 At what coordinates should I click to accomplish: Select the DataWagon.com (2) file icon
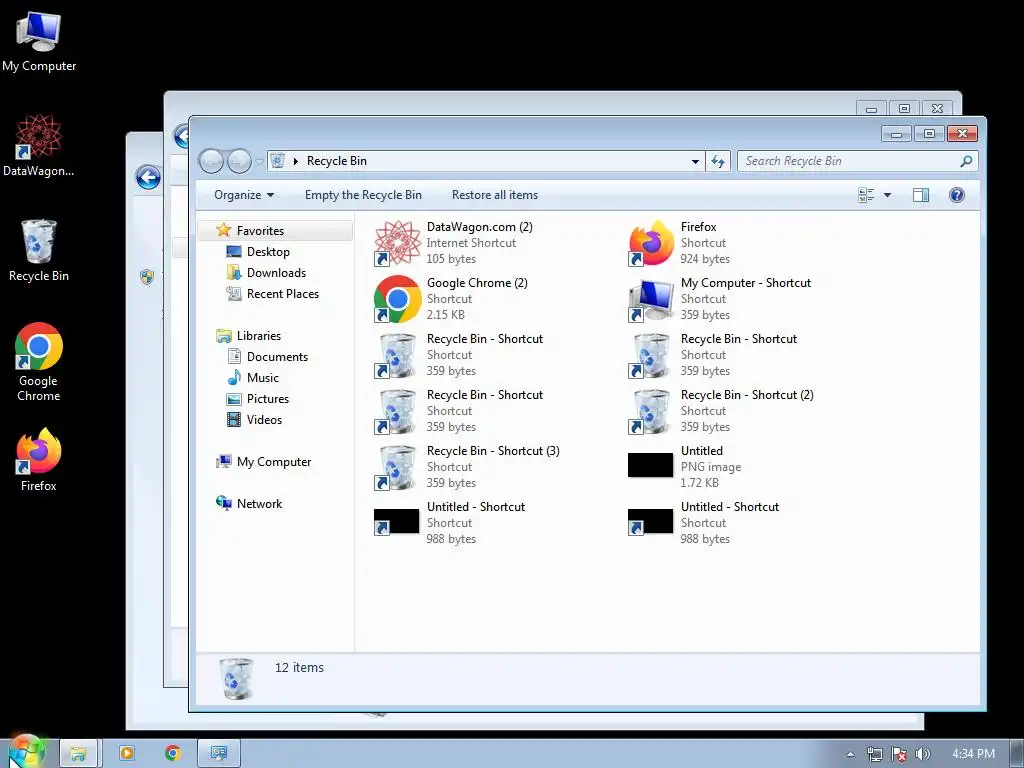tap(397, 243)
